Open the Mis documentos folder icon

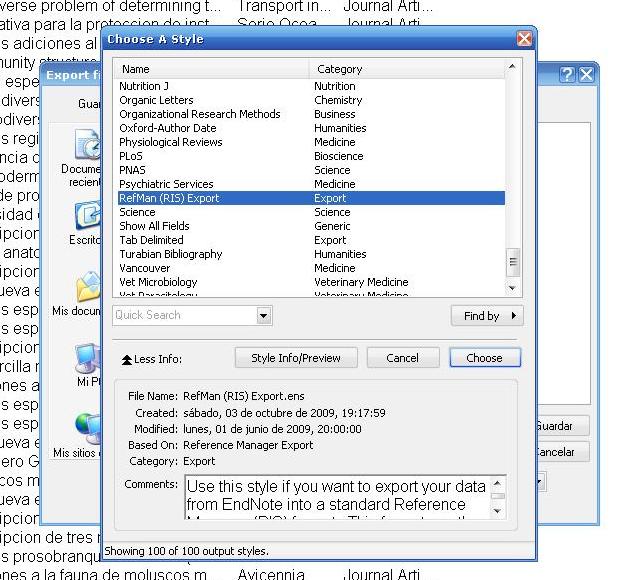coord(87,288)
